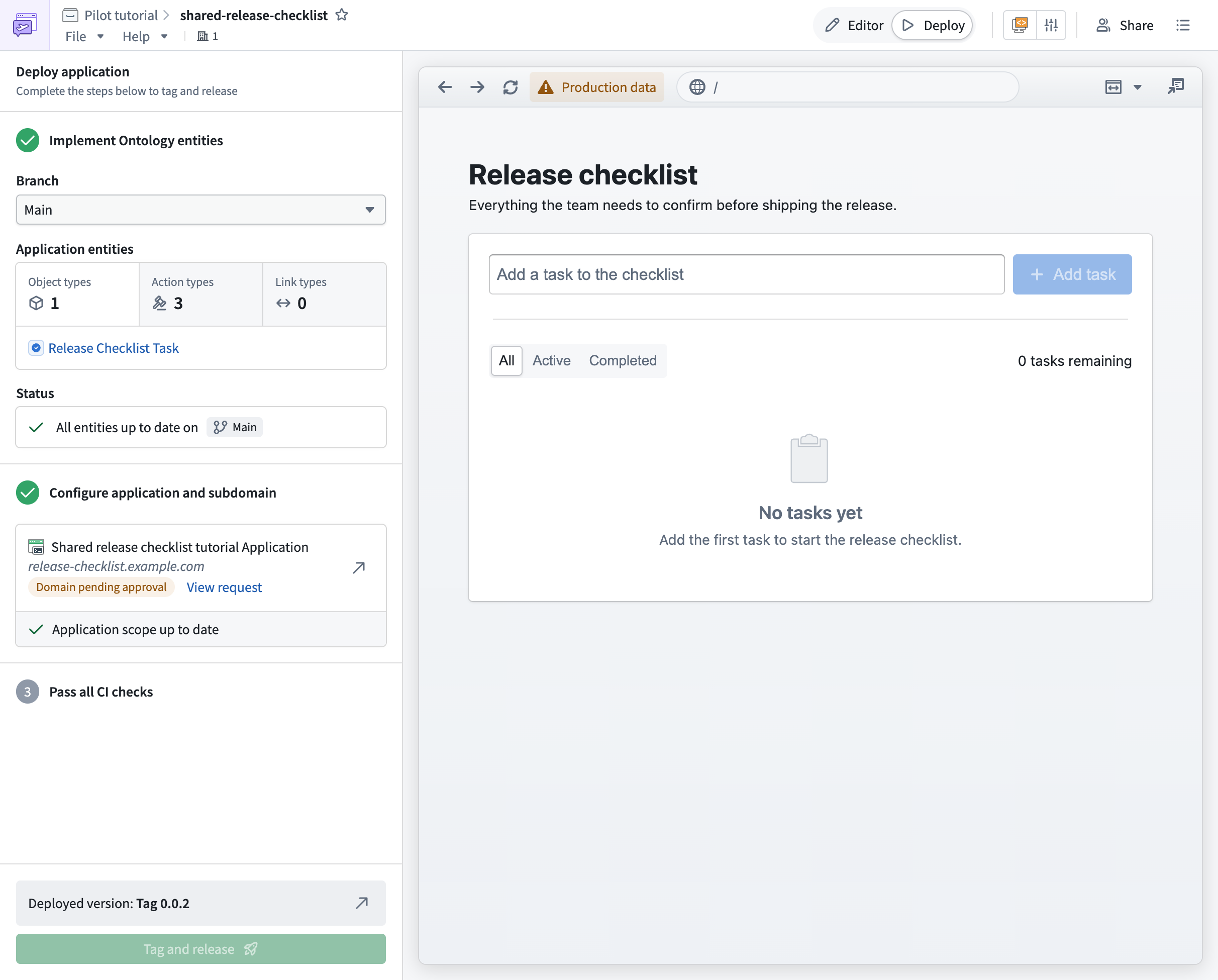
Task: Open the Help menu
Action: pos(145,36)
